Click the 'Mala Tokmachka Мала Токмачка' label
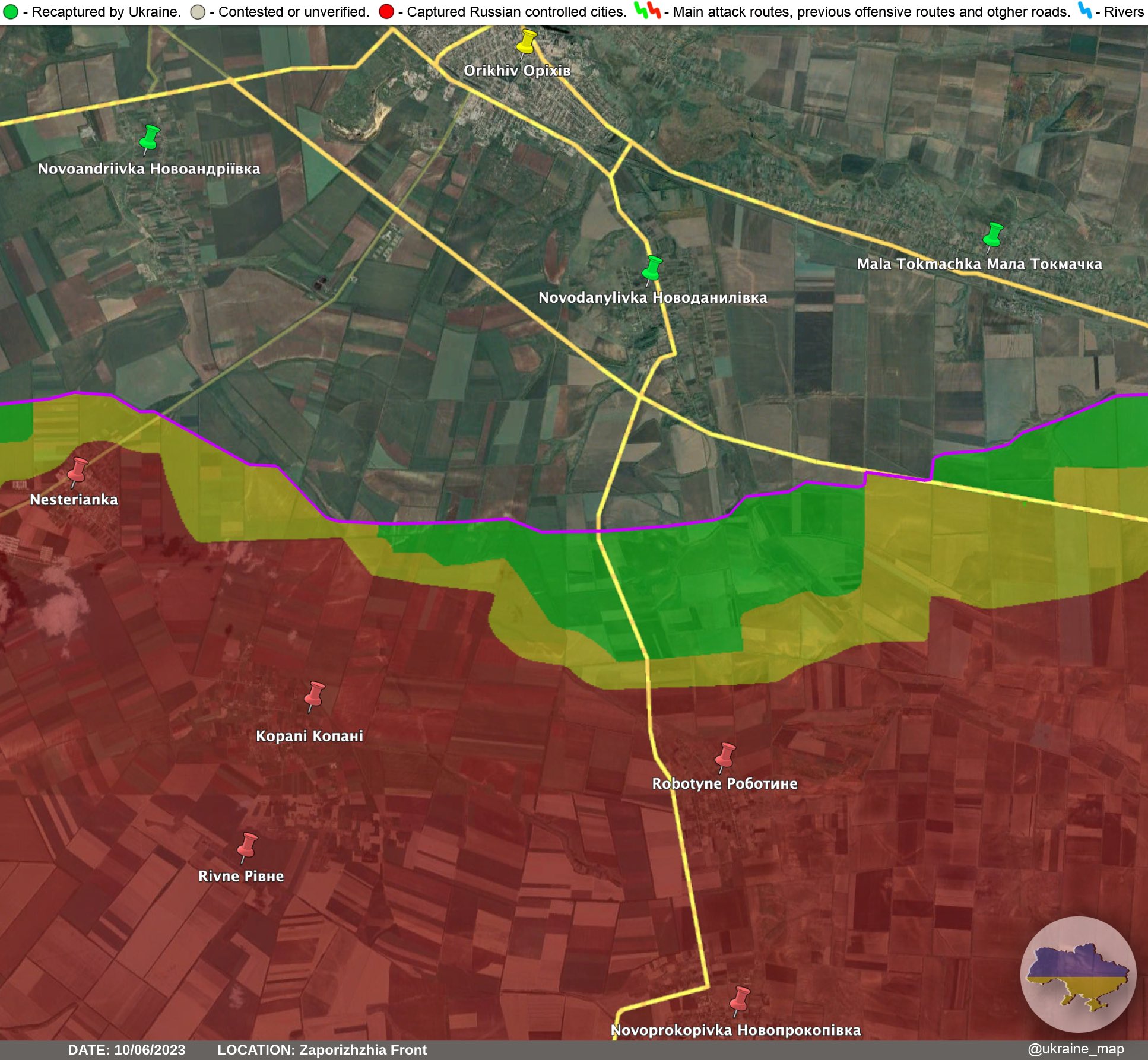The height and width of the screenshot is (1060, 1148). pos(979,264)
